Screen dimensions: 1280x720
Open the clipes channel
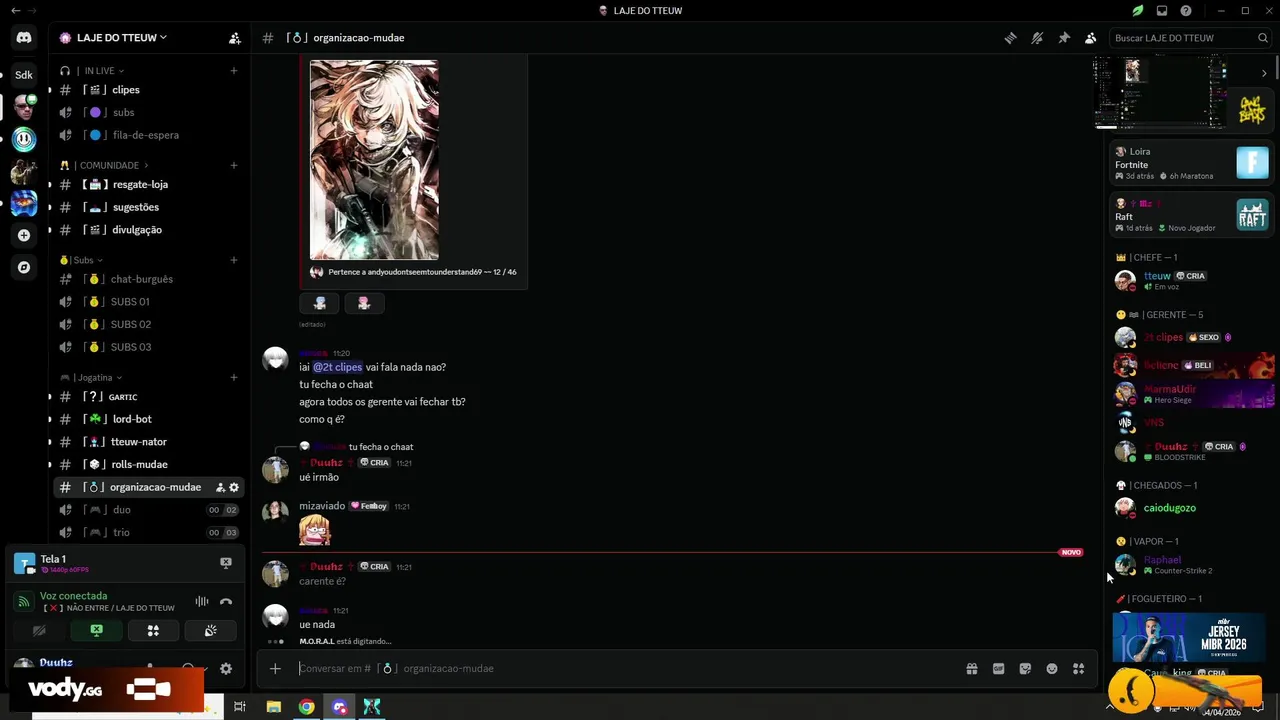click(x=148, y=90)
